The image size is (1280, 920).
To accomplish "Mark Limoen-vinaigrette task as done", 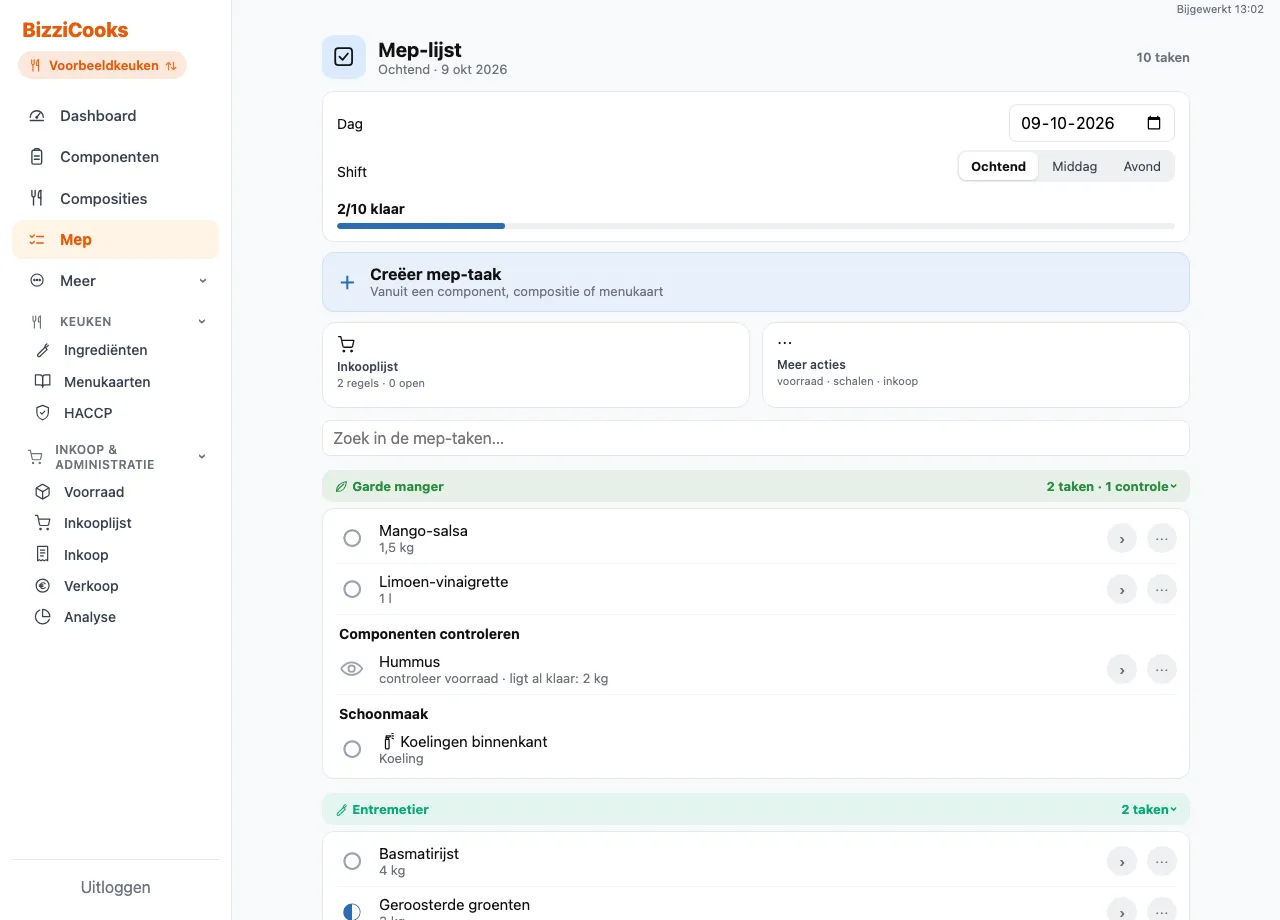I will (352, 590).
